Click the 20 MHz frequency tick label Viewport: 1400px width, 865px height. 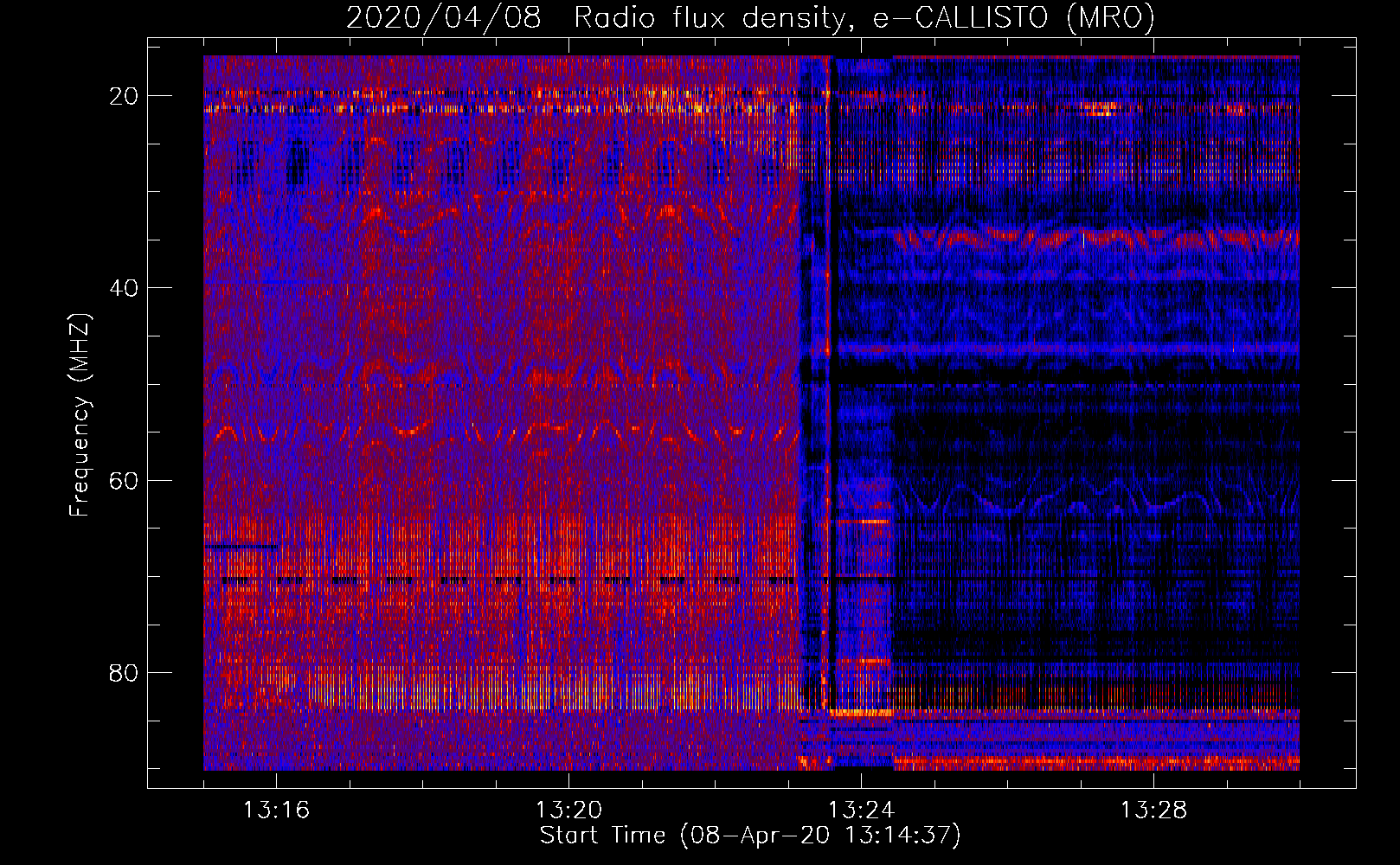coord(124,96)
